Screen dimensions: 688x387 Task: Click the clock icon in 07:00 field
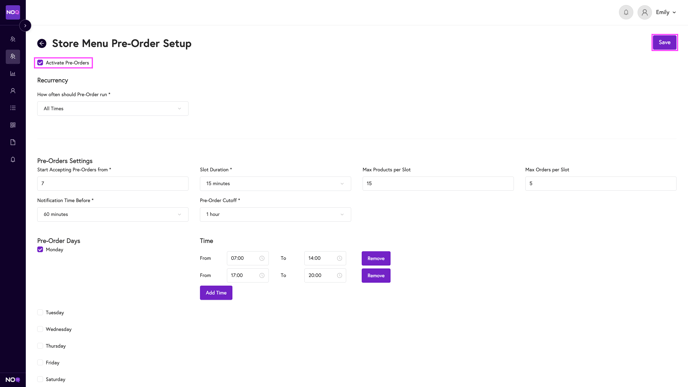tap(262, 258)
